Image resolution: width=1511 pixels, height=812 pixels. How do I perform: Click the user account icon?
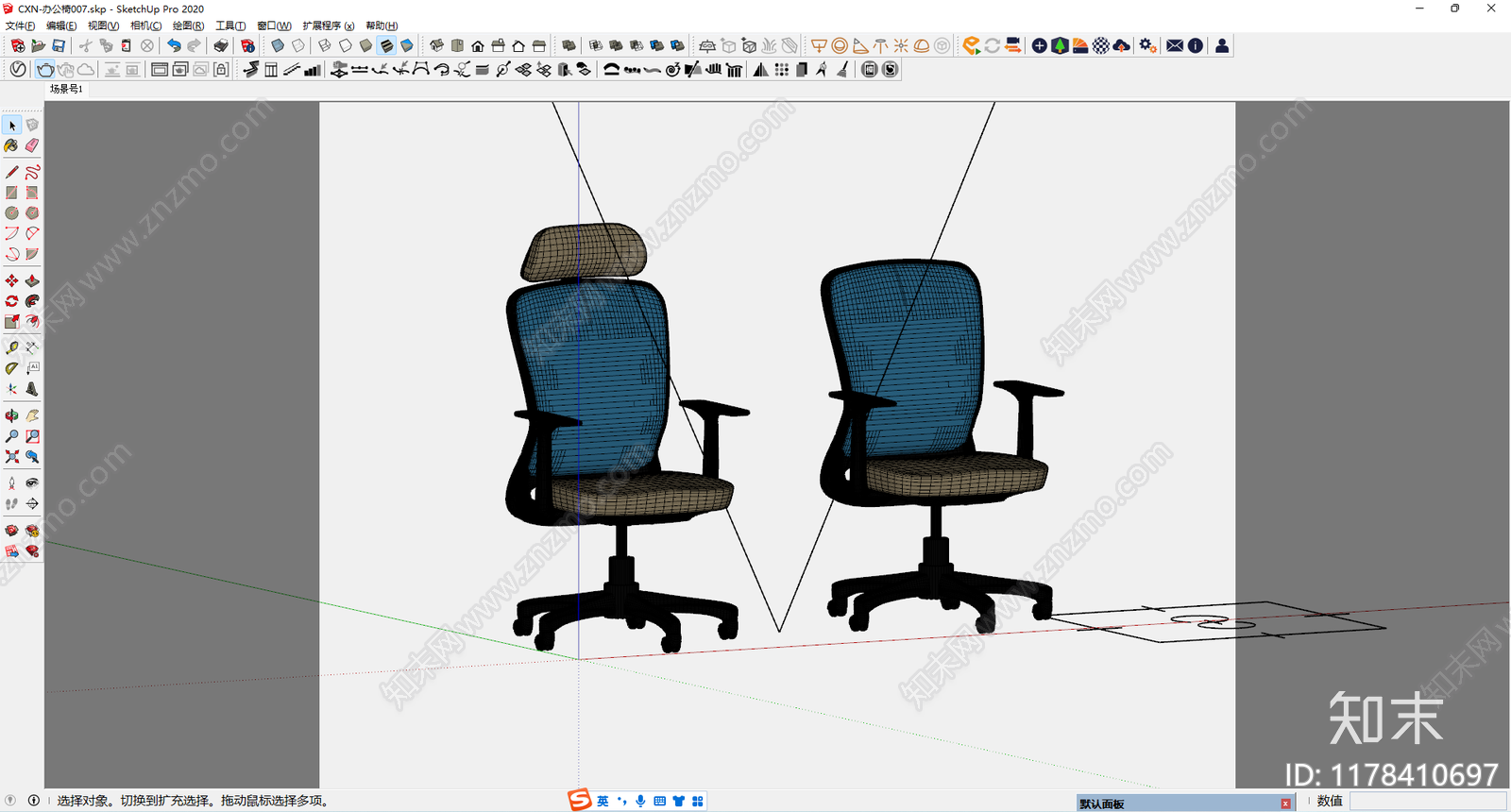[1222, 45]
